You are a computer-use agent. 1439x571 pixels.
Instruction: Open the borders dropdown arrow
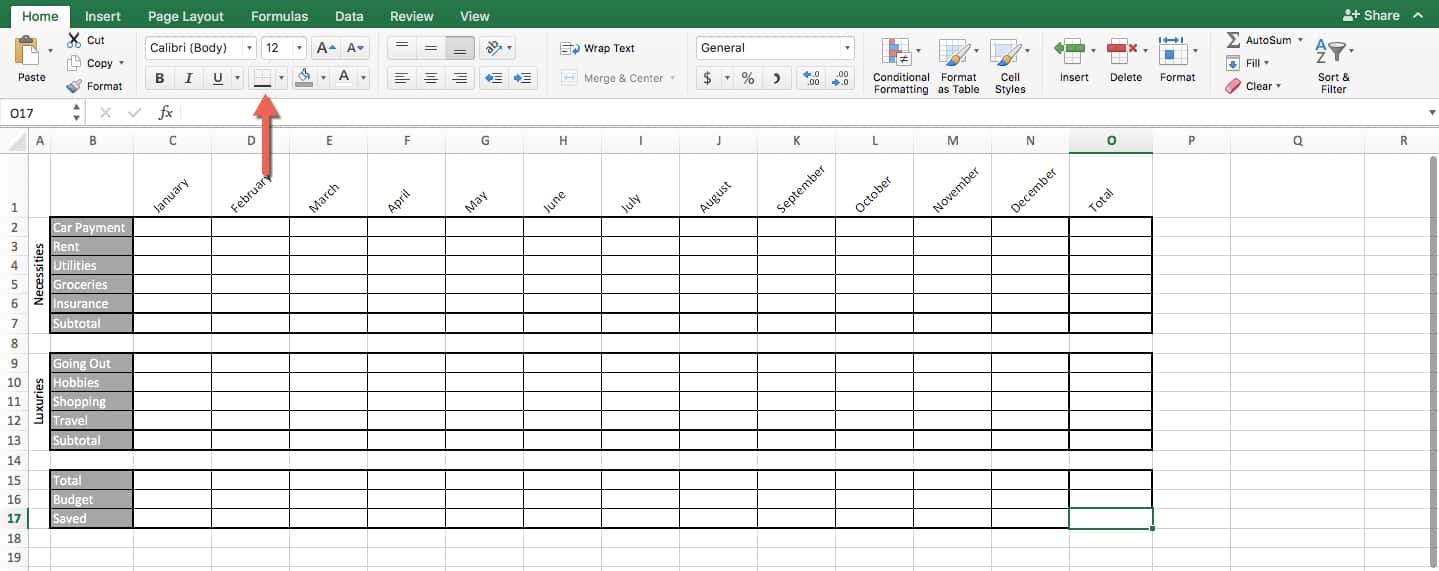(281, 78)
